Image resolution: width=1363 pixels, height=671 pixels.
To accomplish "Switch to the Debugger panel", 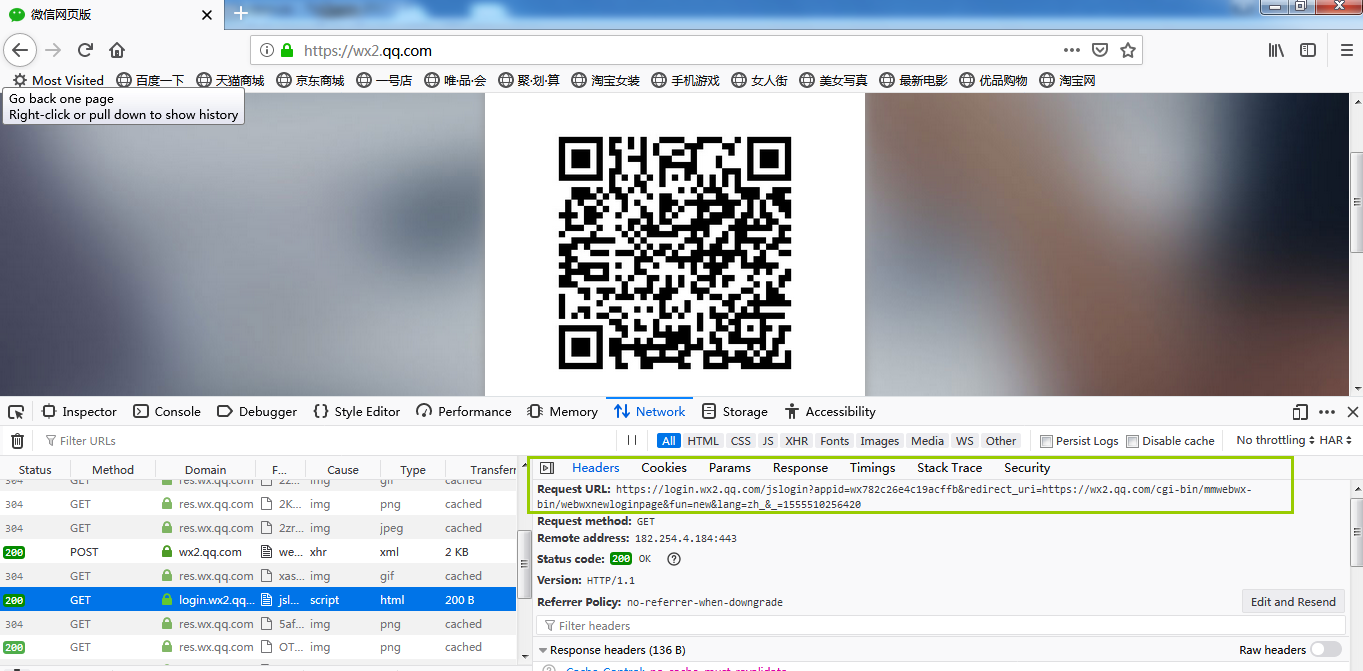I will pyautogui.click(x=257, y=412).
